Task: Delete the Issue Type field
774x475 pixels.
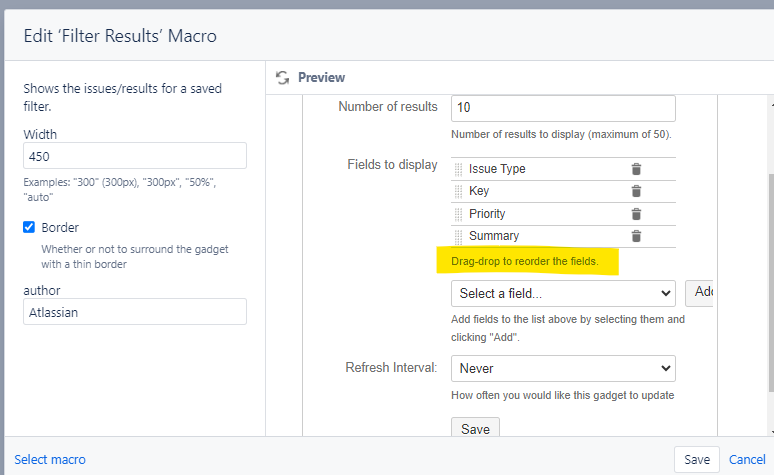Action: point(636,169)
